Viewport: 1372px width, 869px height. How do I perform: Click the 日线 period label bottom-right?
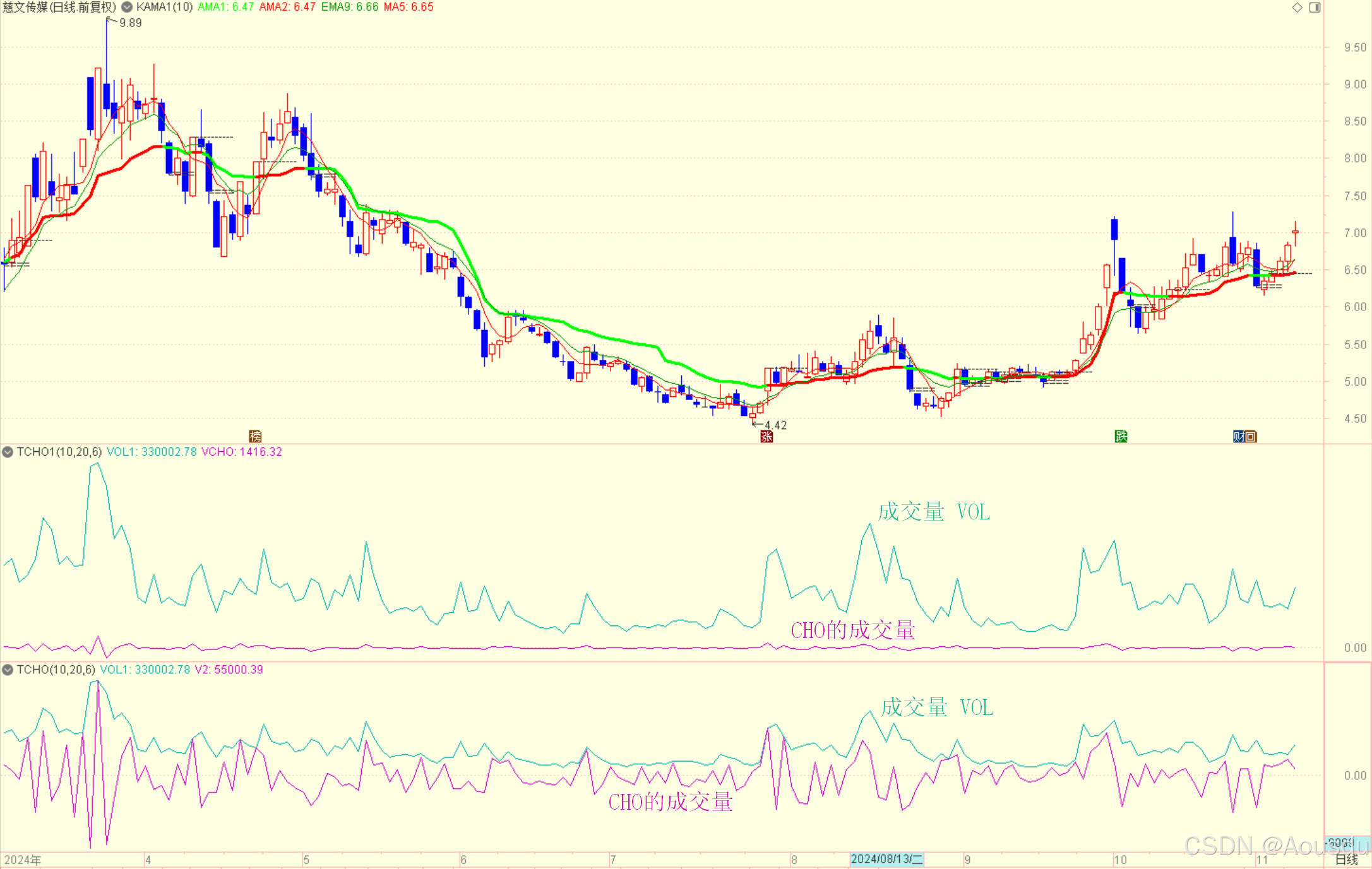(1347, 859)
